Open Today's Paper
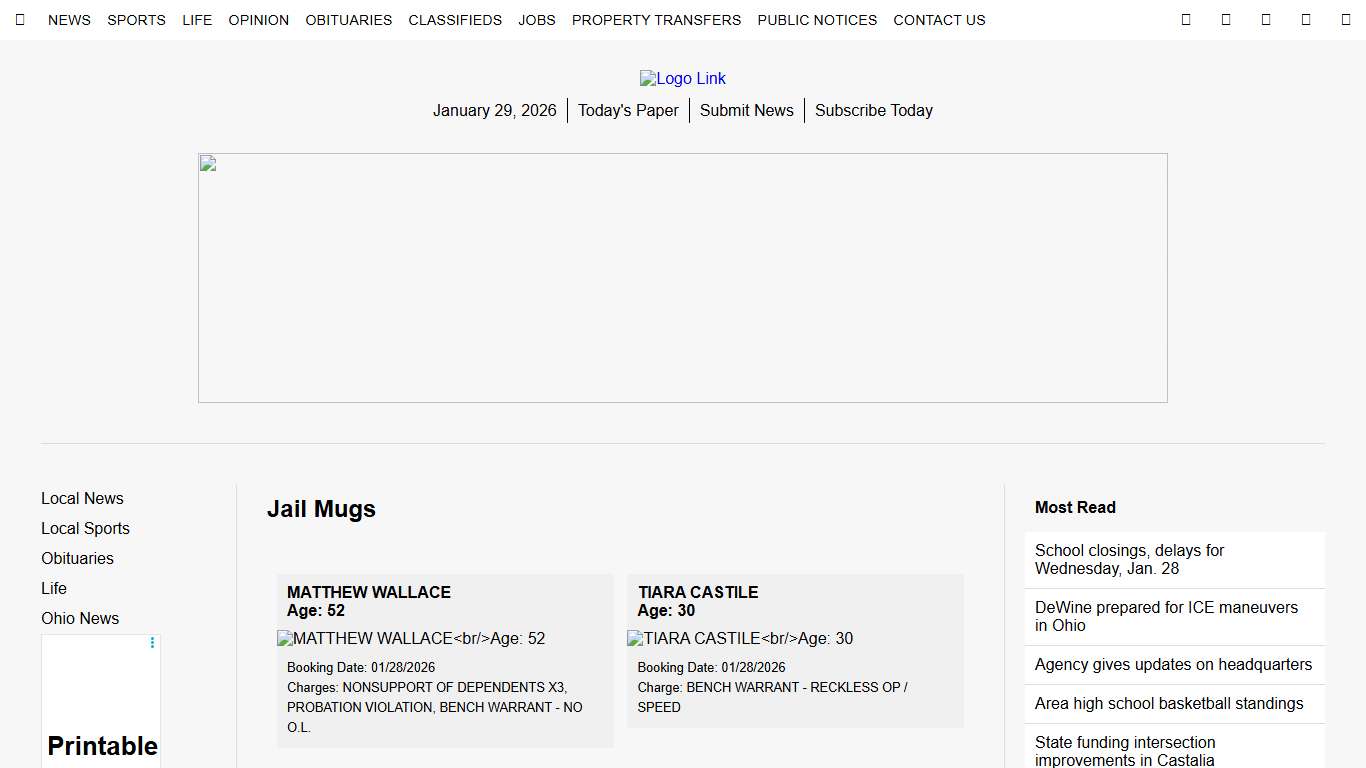This screenshot has height=768, width=1366. pyautogui.click(x=628, y=110)
